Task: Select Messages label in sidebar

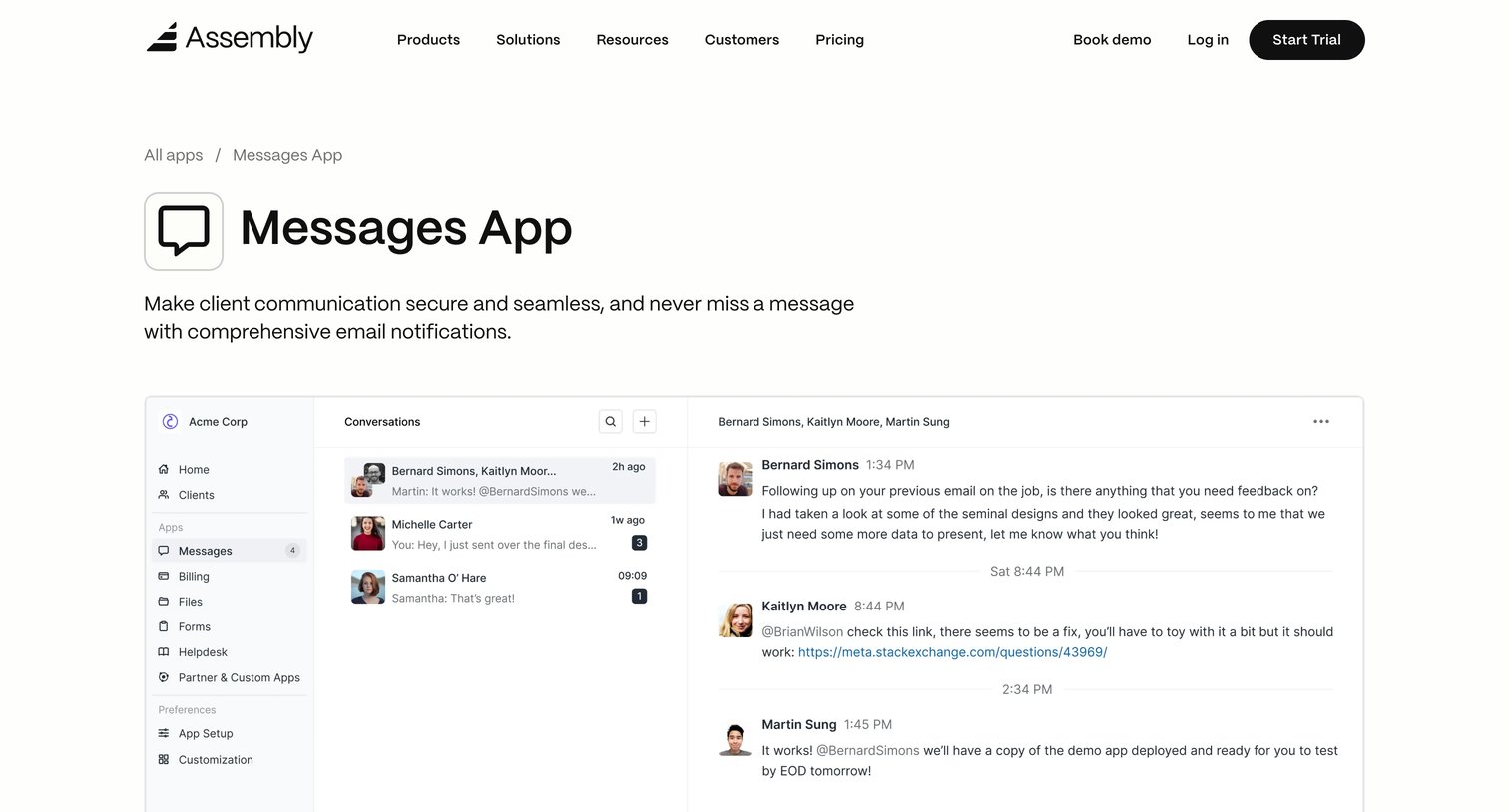Action: pyautogui.click(x=205, y=551)
